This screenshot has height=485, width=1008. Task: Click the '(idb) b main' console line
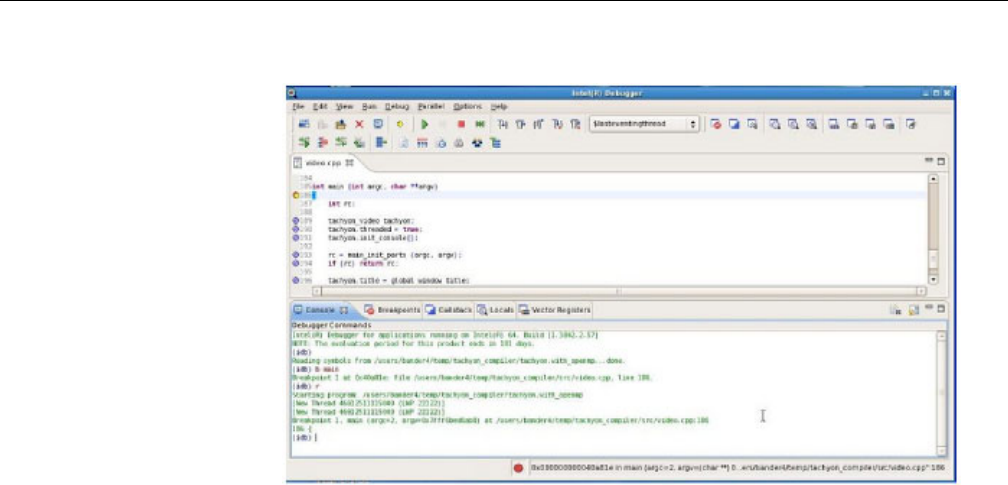315,369
